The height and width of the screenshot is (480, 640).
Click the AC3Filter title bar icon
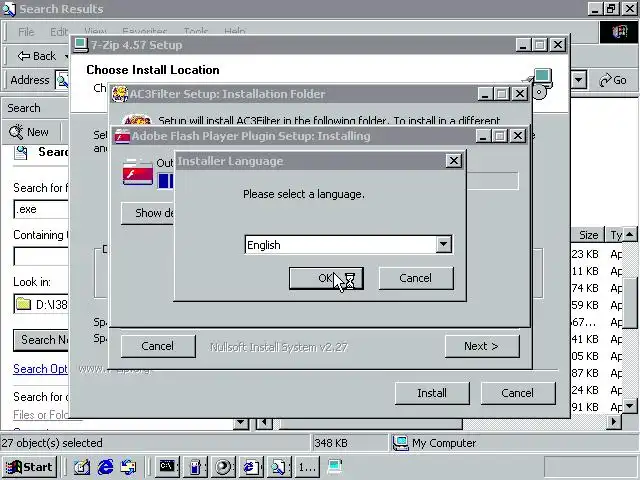point(120,94)
